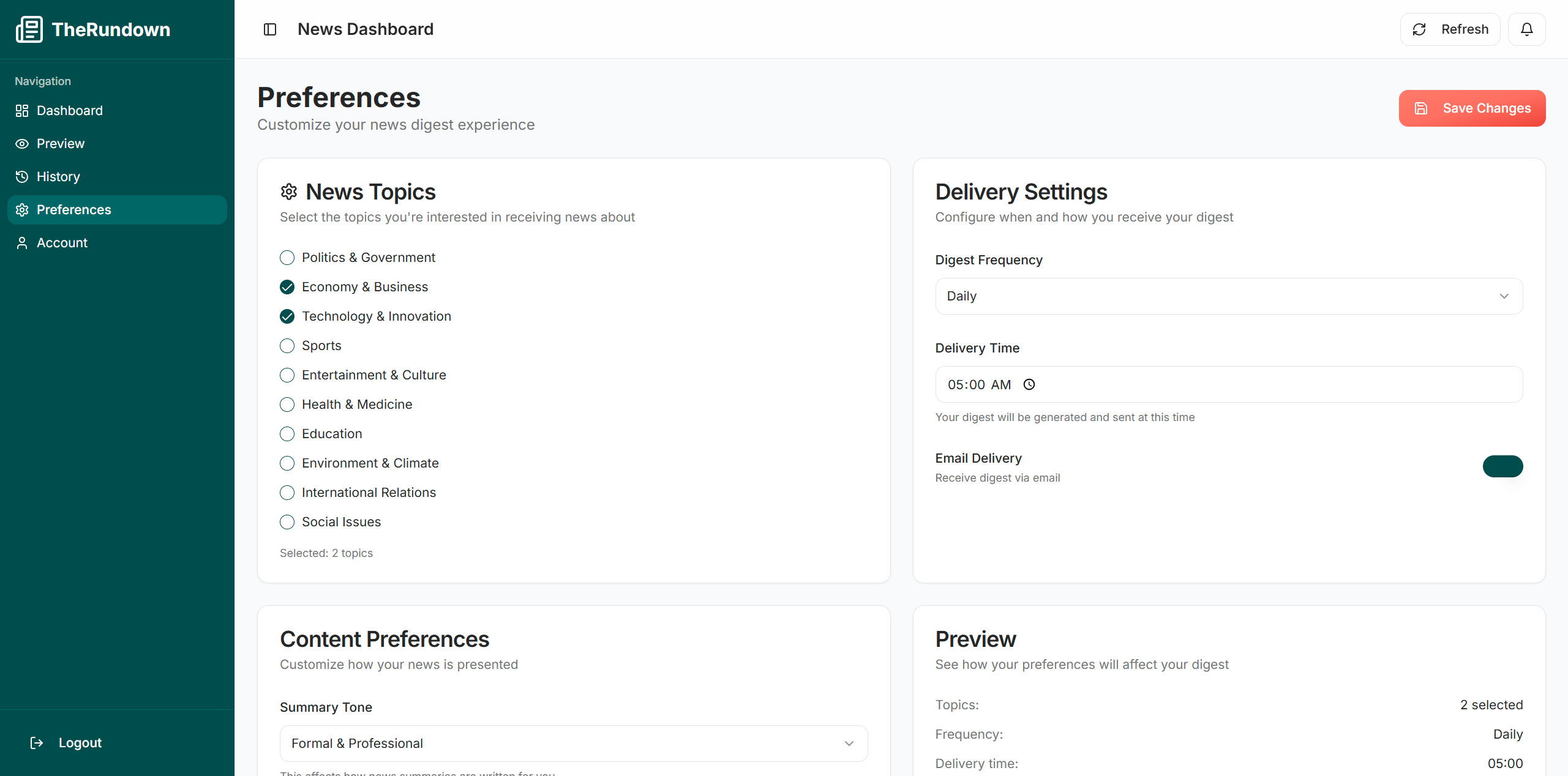Disable the Email Delivery switch
This screenshot has width=1568, height=776.
coord(1502,466)
